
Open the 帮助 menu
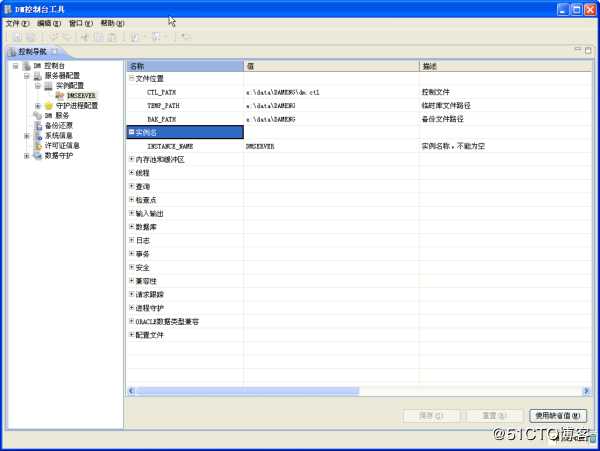(x=112, y=23)
